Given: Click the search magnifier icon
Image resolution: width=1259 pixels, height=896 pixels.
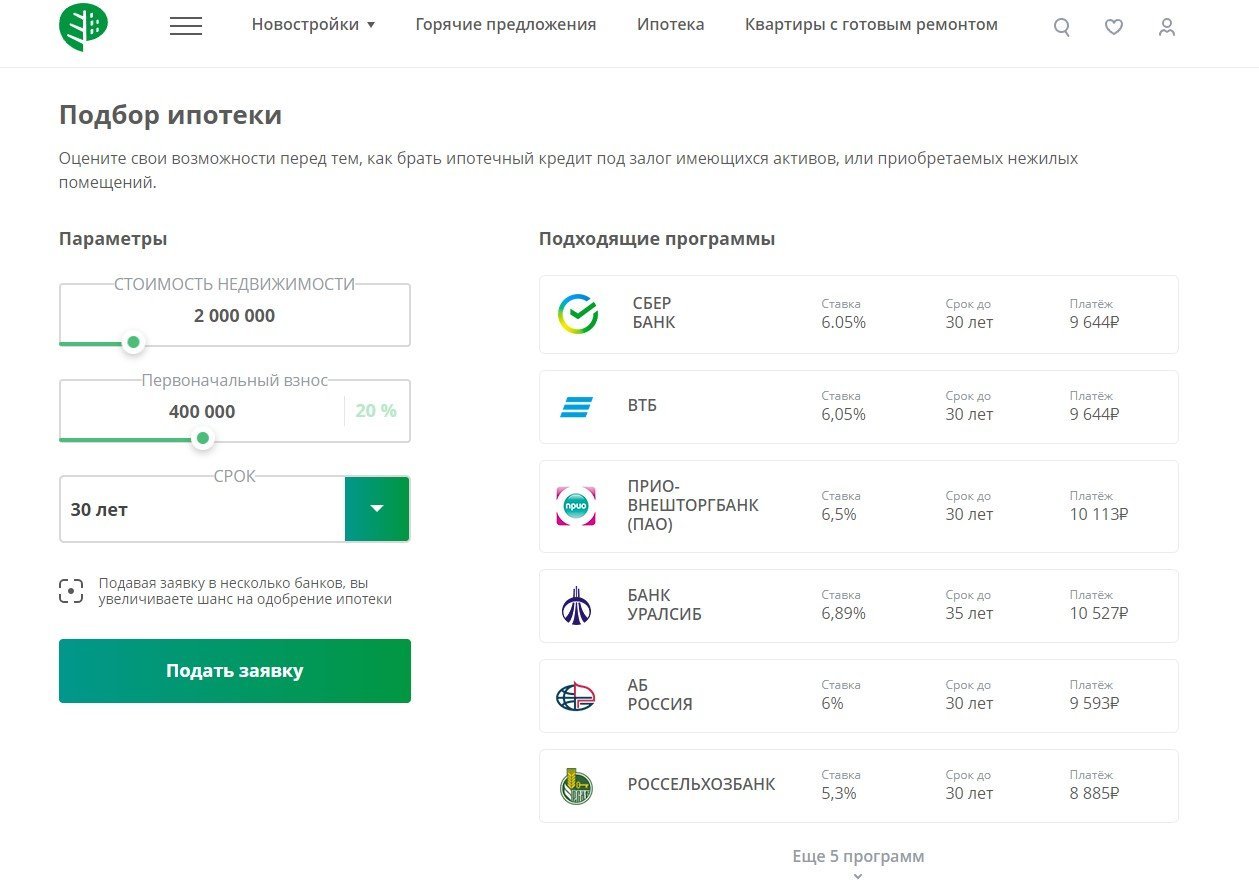Looking at the screenshot, I should [x=1062, y=28].
